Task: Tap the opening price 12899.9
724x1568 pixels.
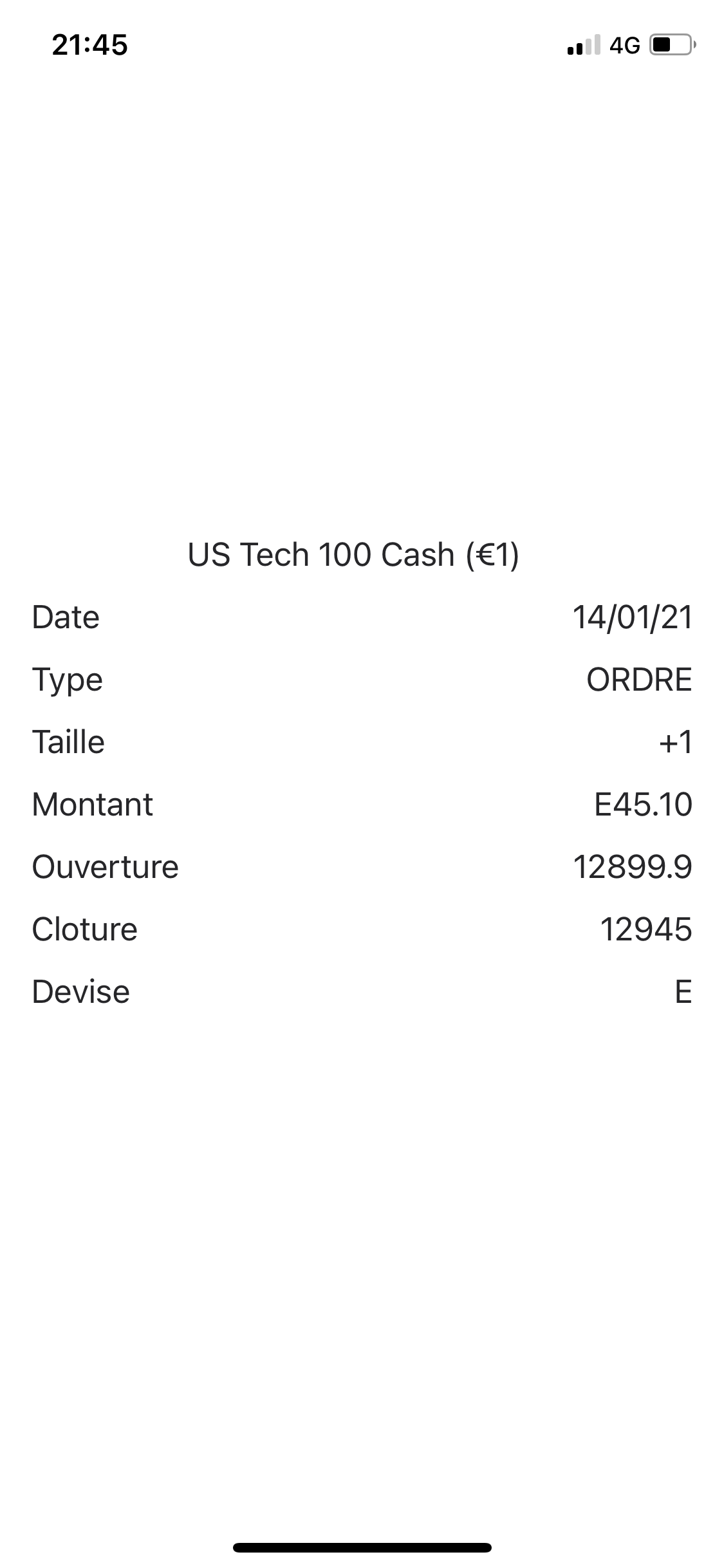Action: click(632, 867)
